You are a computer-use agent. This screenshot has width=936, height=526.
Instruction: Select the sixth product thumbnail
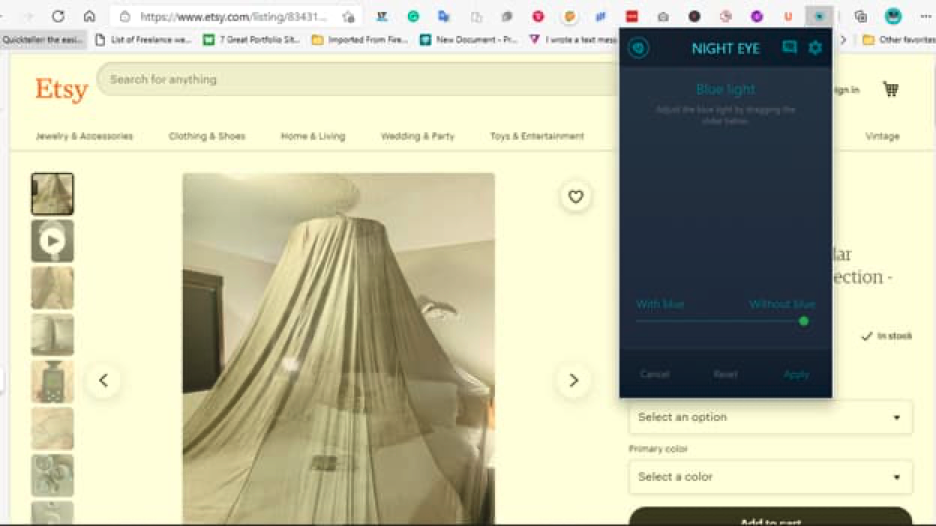53,429
